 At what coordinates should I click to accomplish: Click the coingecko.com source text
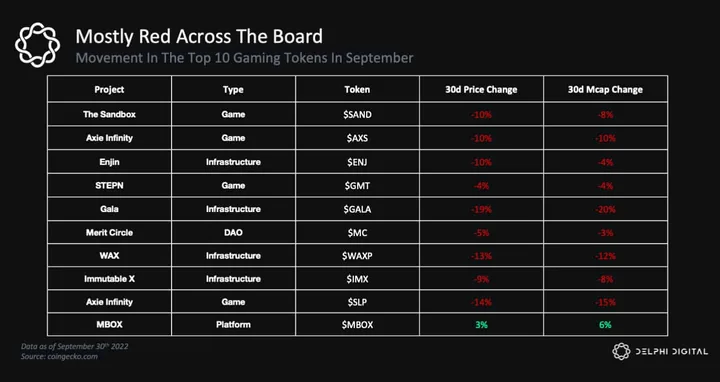[59, 356]
